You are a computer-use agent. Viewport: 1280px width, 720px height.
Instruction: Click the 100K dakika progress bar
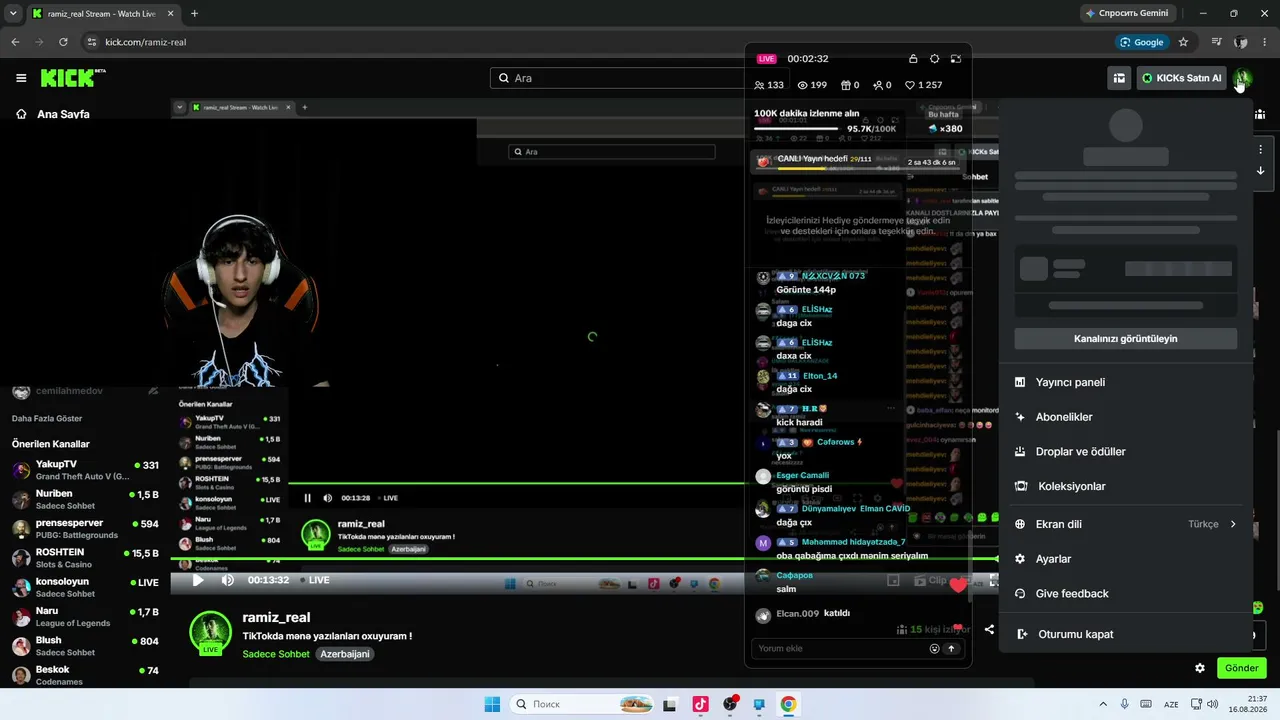(796, 129)
